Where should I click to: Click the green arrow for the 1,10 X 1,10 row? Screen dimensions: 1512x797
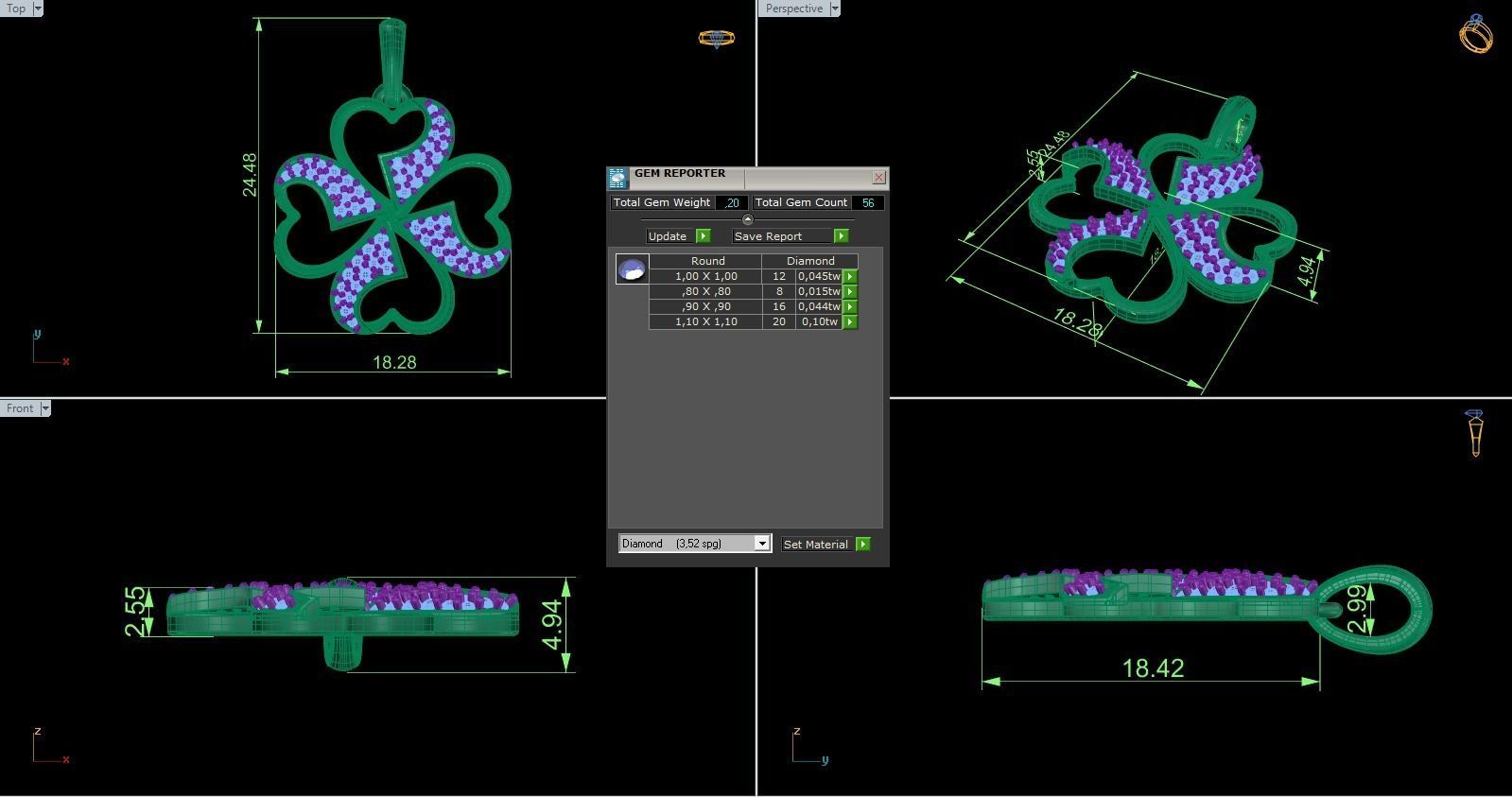[x=850, y=322]
